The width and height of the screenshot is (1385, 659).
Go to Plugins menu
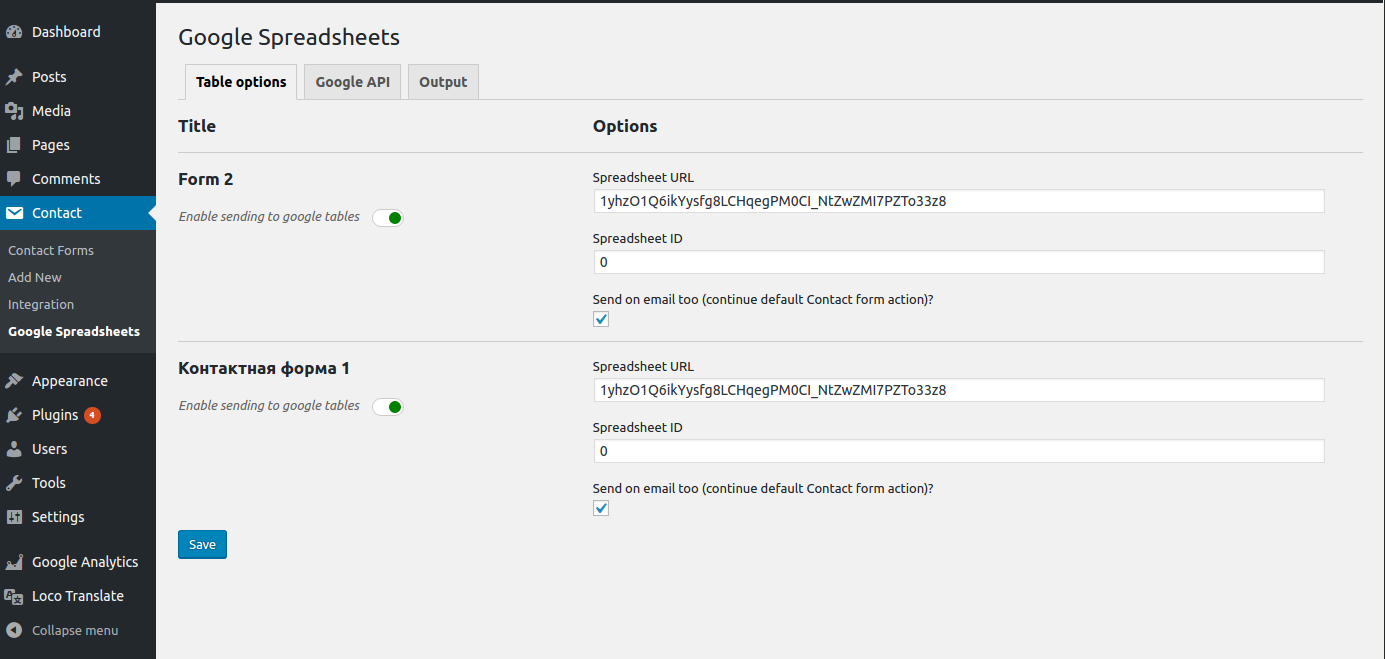click(x=78, y=415)
